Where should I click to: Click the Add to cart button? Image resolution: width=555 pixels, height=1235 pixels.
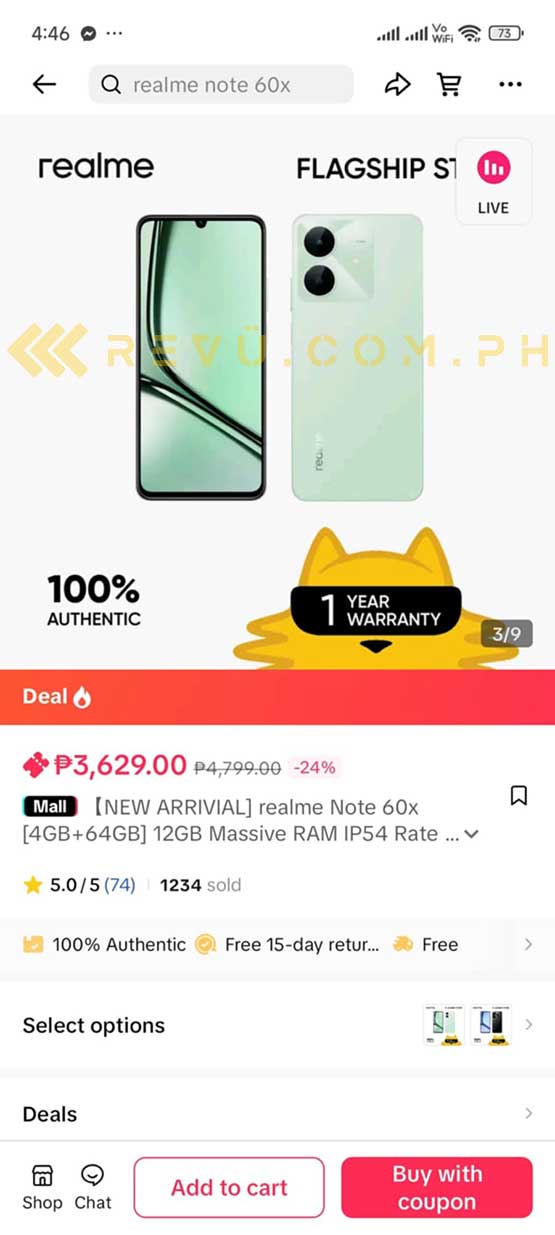(x=229, y=1187)
